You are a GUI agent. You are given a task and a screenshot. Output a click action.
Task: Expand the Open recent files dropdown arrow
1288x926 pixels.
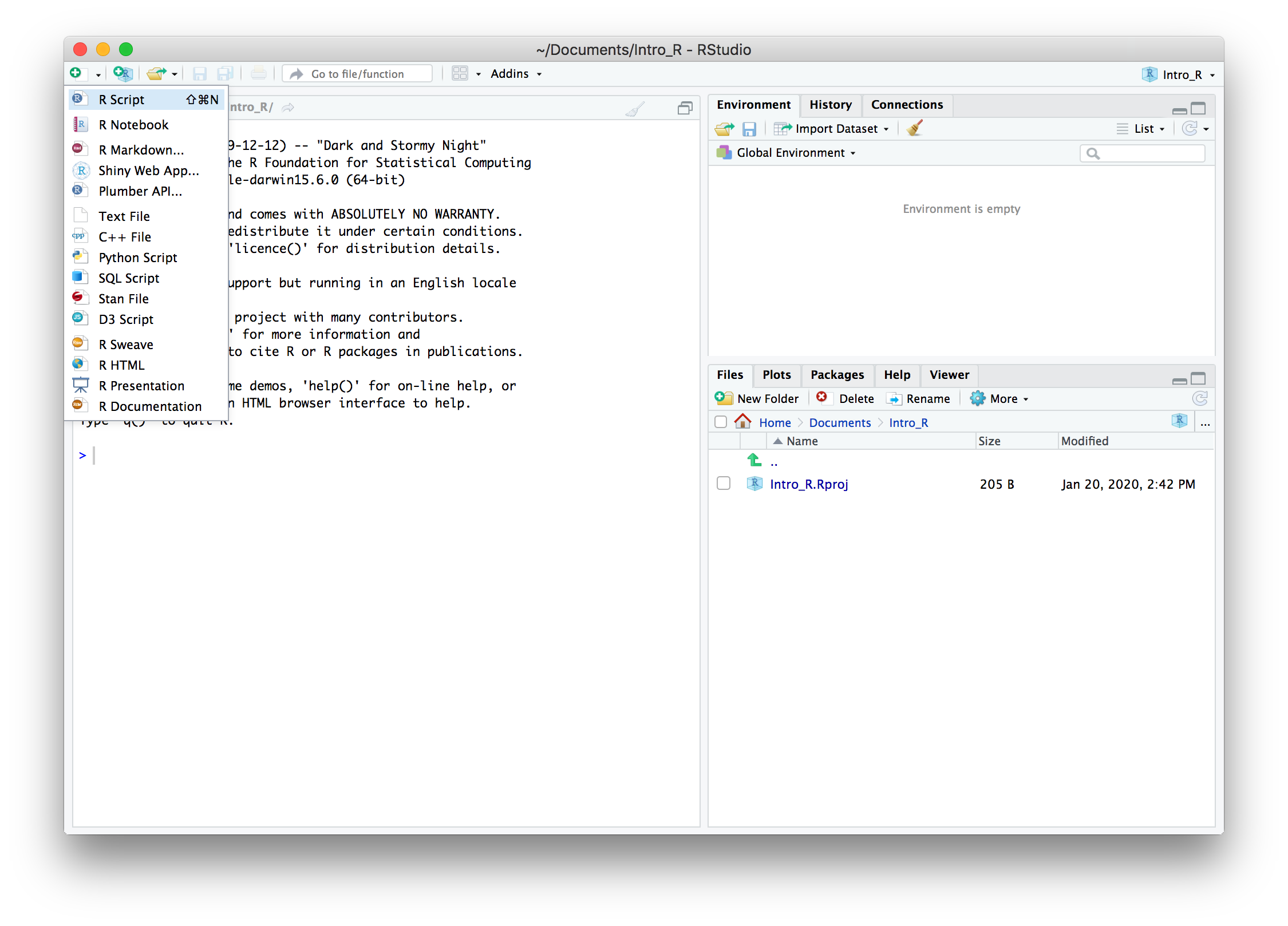[174, 74]
